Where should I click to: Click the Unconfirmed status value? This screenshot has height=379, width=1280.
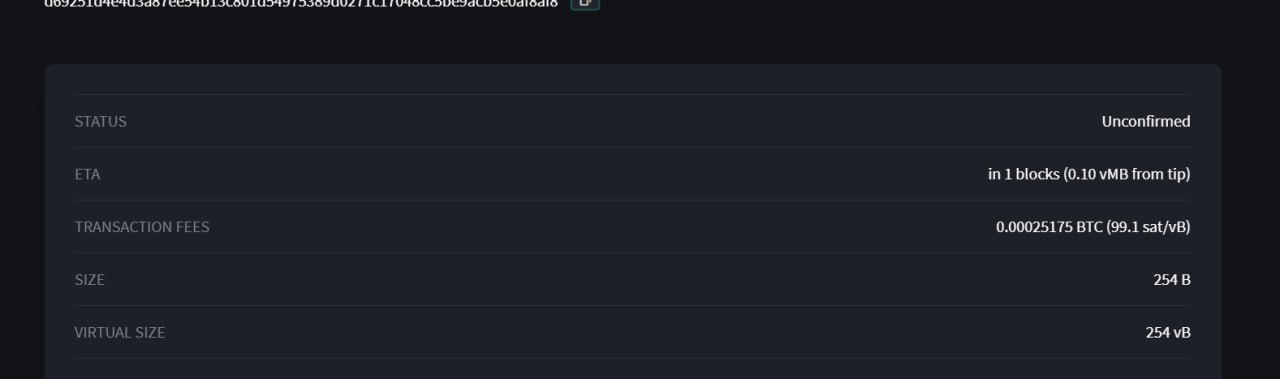pos(1146,121)
